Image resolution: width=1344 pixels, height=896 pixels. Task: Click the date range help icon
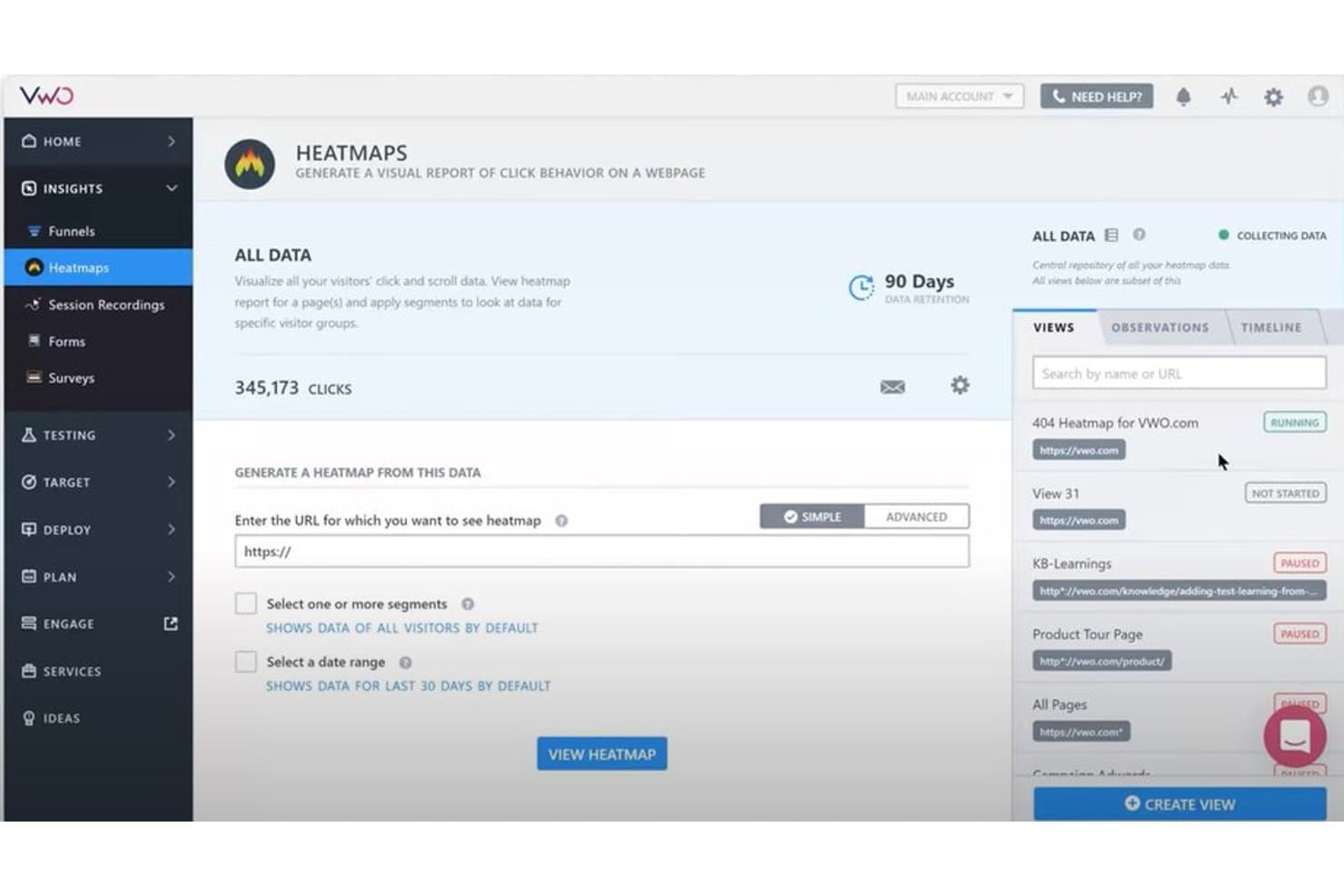coord(406,663)
